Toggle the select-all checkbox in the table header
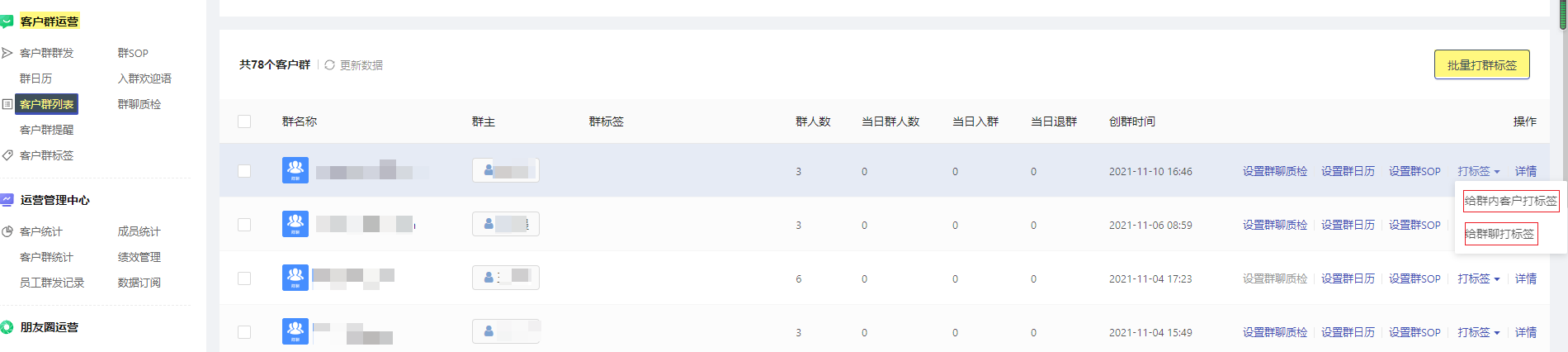Screen dimensions: 1568x352 [244, 121]
